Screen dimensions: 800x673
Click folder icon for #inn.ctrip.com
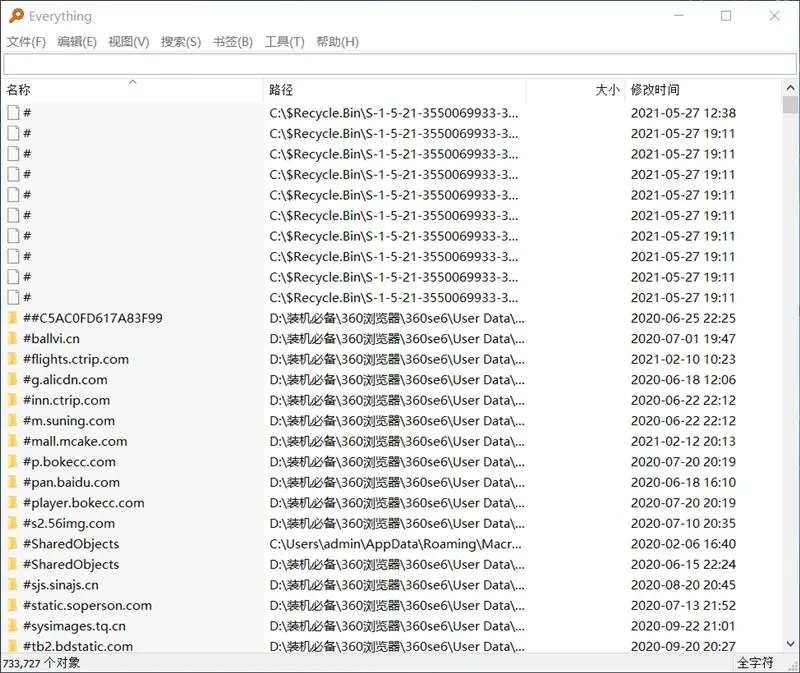click(13, 400)
